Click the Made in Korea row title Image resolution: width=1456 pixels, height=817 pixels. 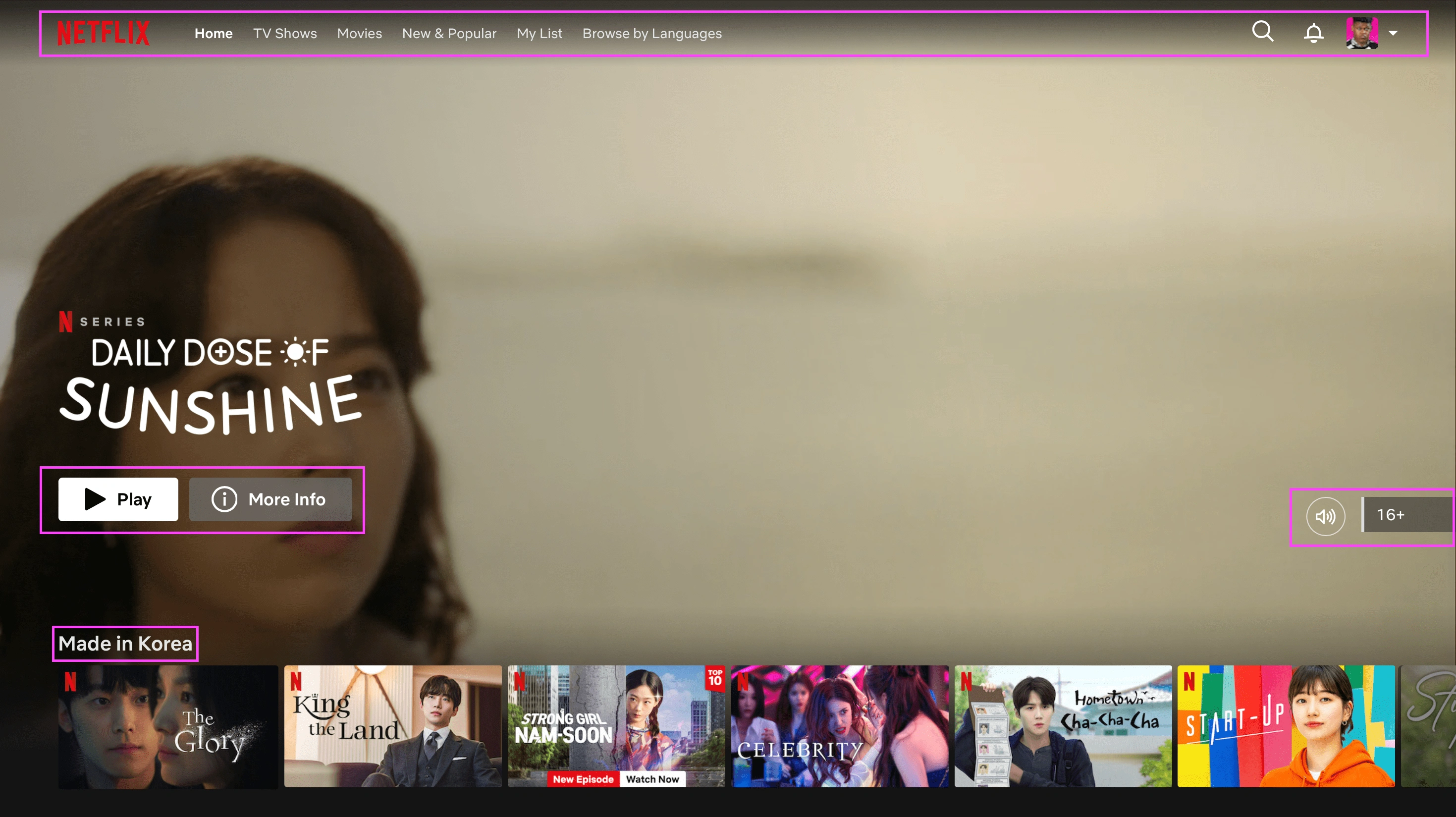tap(125, 644)
